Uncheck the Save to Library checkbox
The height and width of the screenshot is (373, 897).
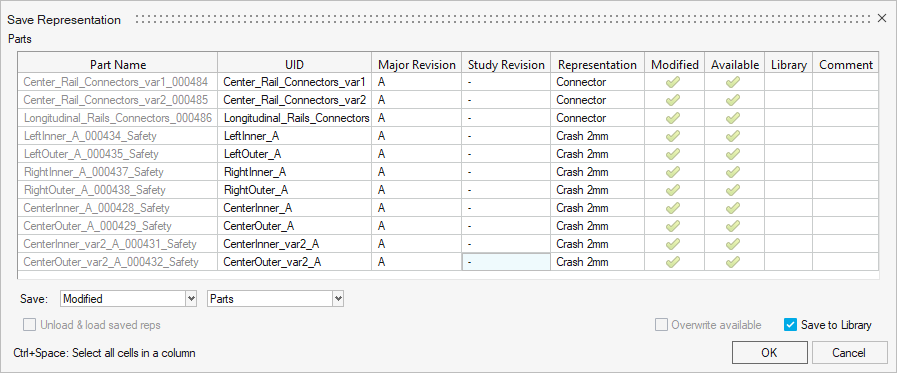790,325
